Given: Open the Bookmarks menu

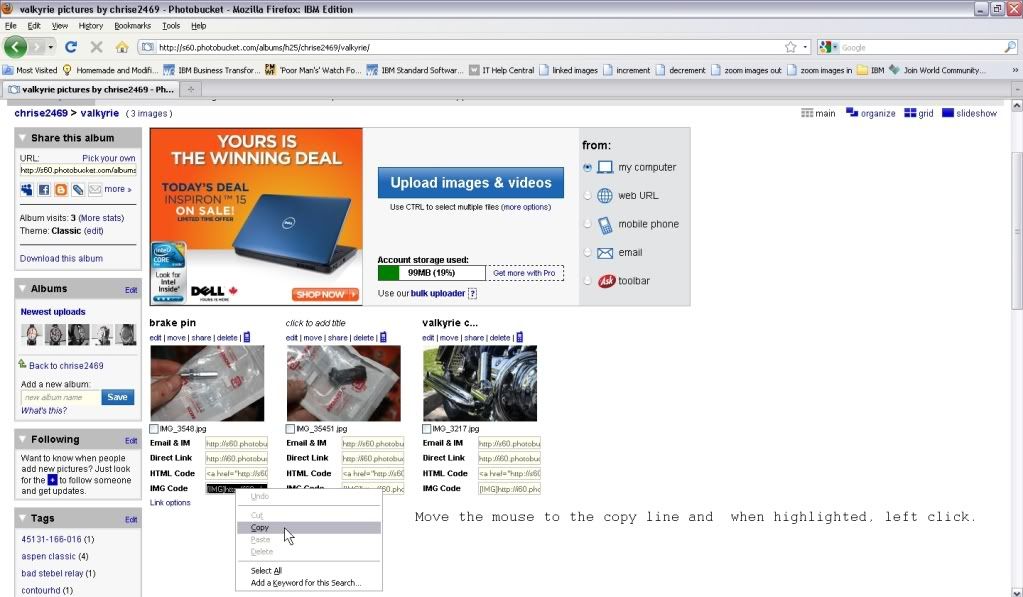Looking at the screenshot, I should [x=132, y=26].
